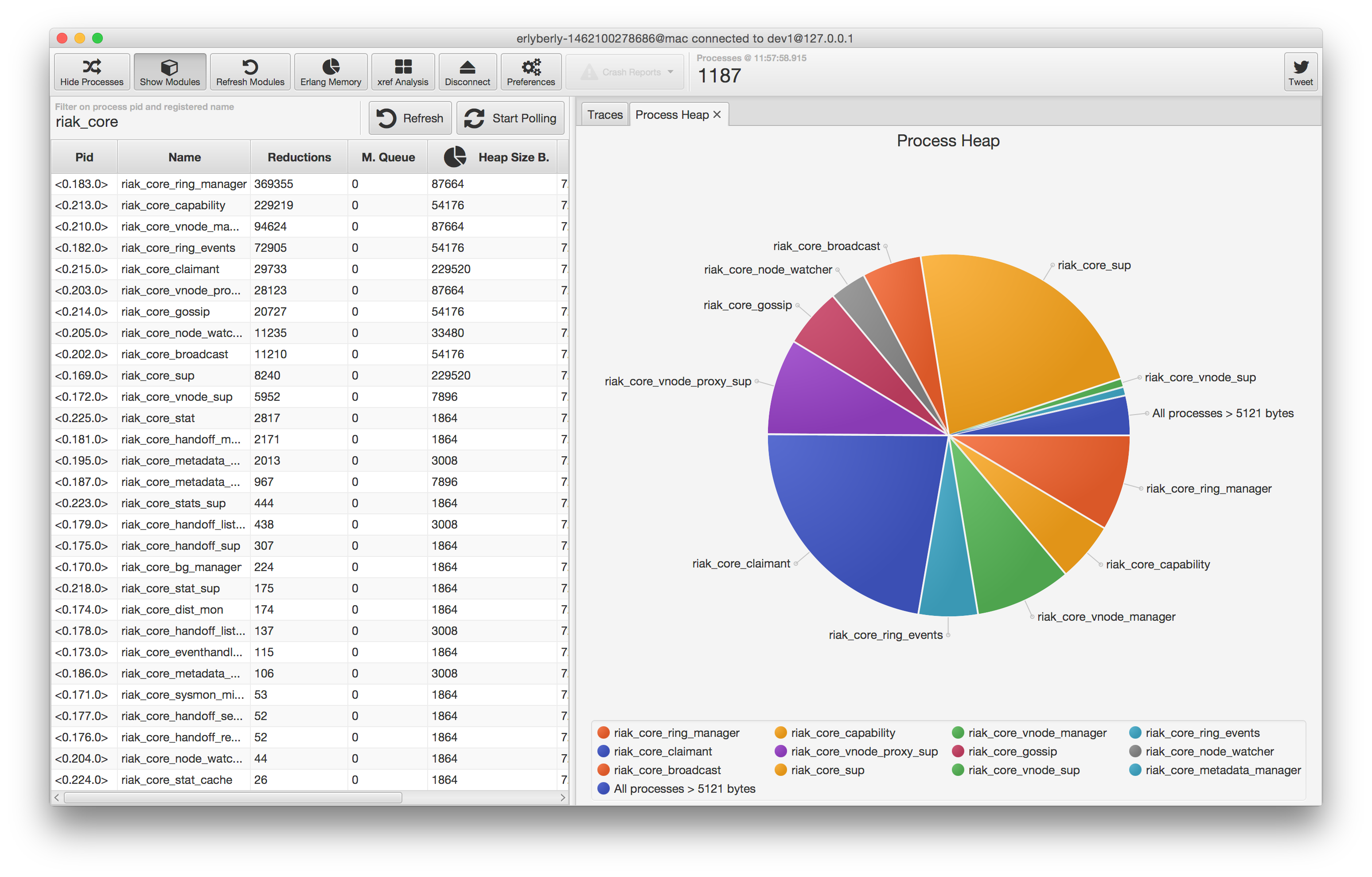Sort table by M. Queue column

pos(388,157)
